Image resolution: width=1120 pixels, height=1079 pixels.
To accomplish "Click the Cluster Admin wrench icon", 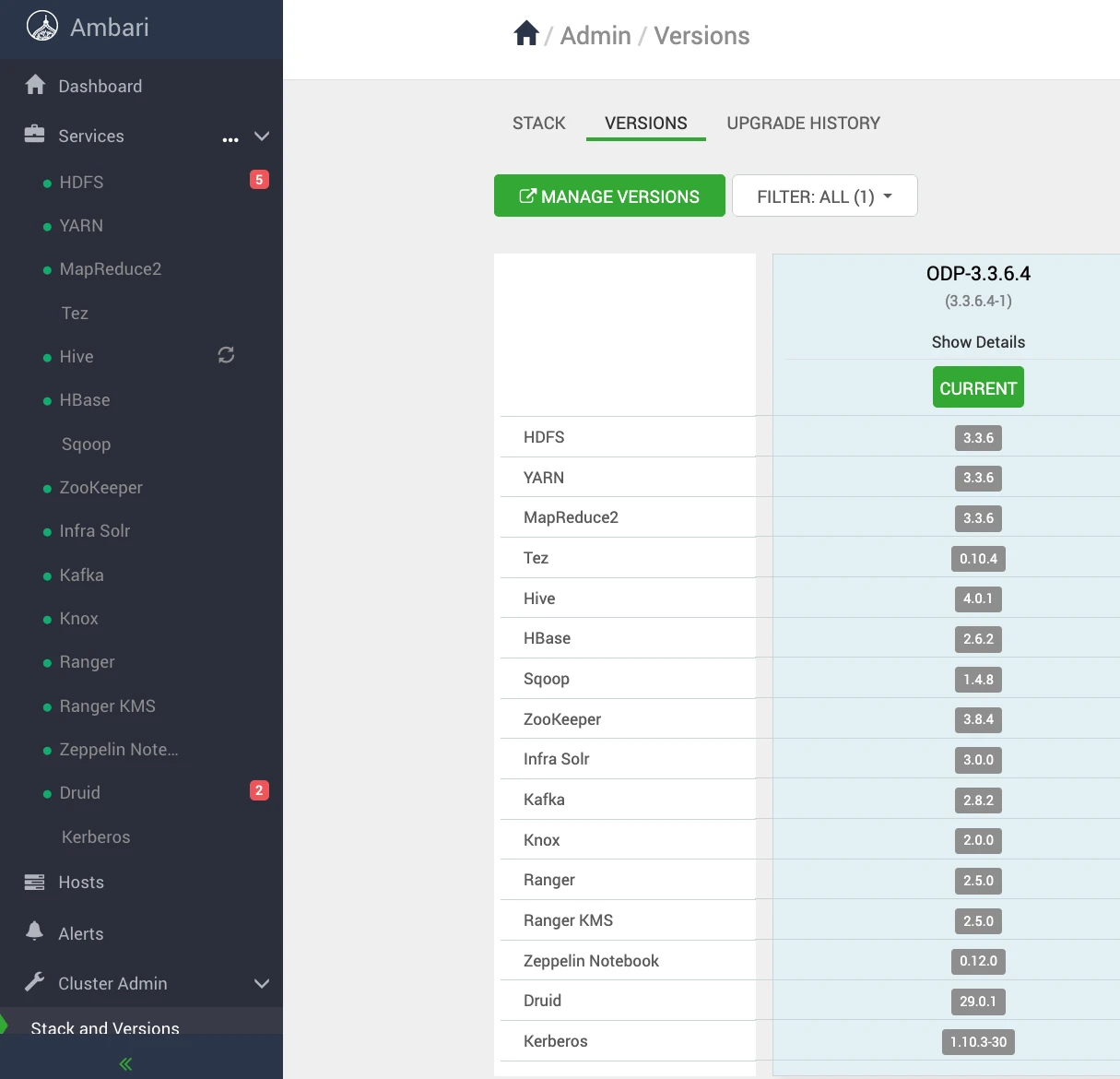I will 34,982.
